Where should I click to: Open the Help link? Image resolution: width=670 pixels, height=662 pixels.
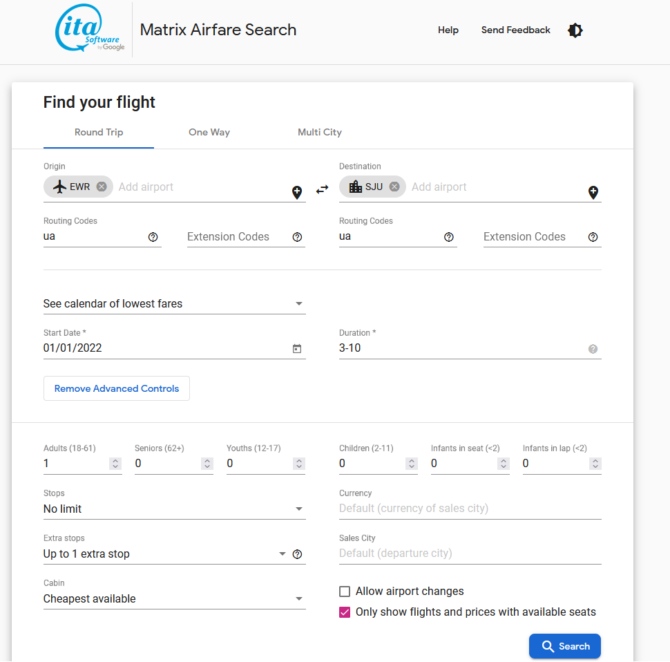(x=448, y=30)
